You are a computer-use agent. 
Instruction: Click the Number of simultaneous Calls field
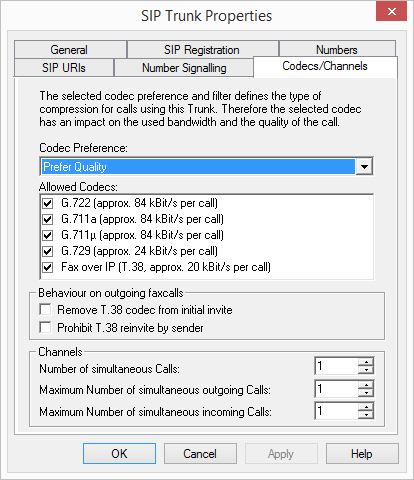click(336, 366)
